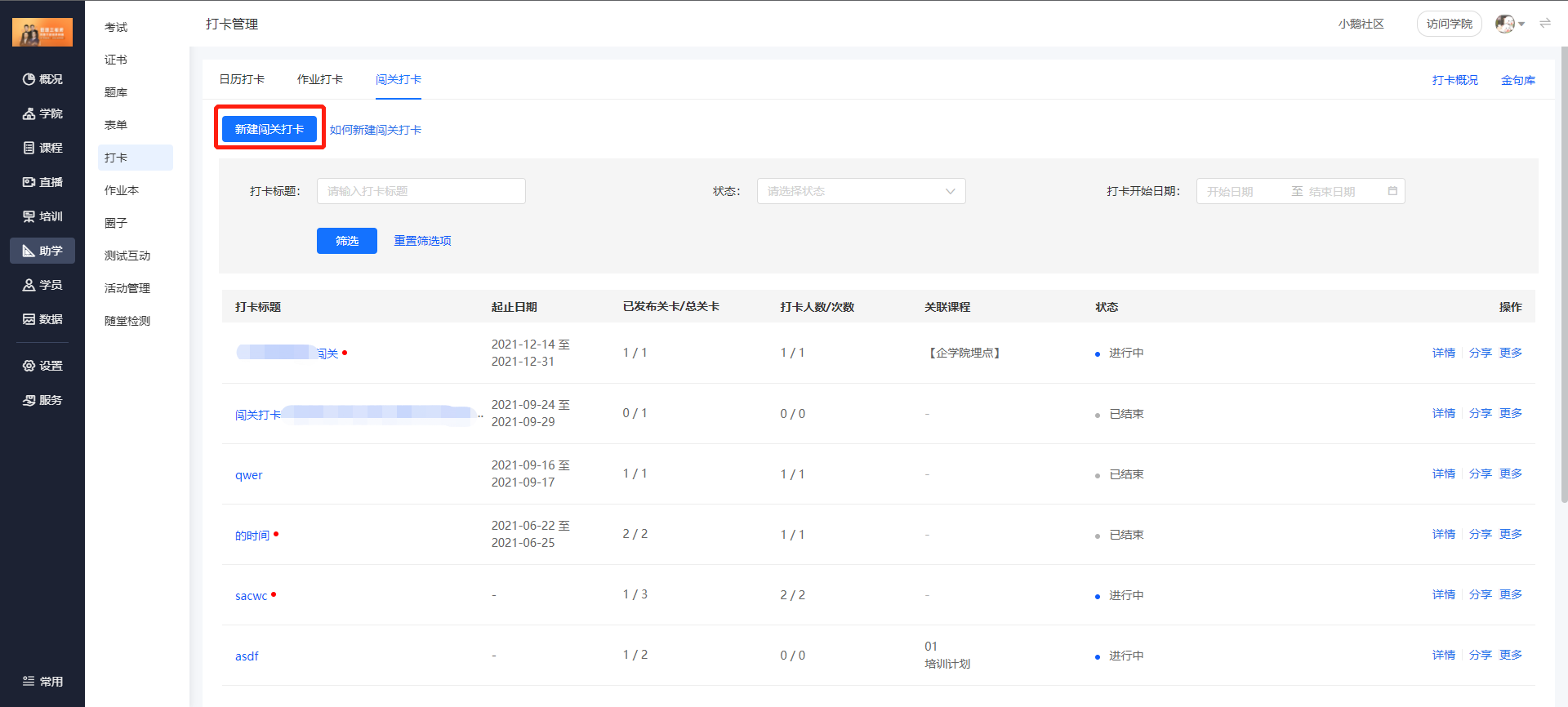This screenshot has height=707, width=1568.
Task: Open 更多 options for the qwer row
Action: pos(1511,474)
